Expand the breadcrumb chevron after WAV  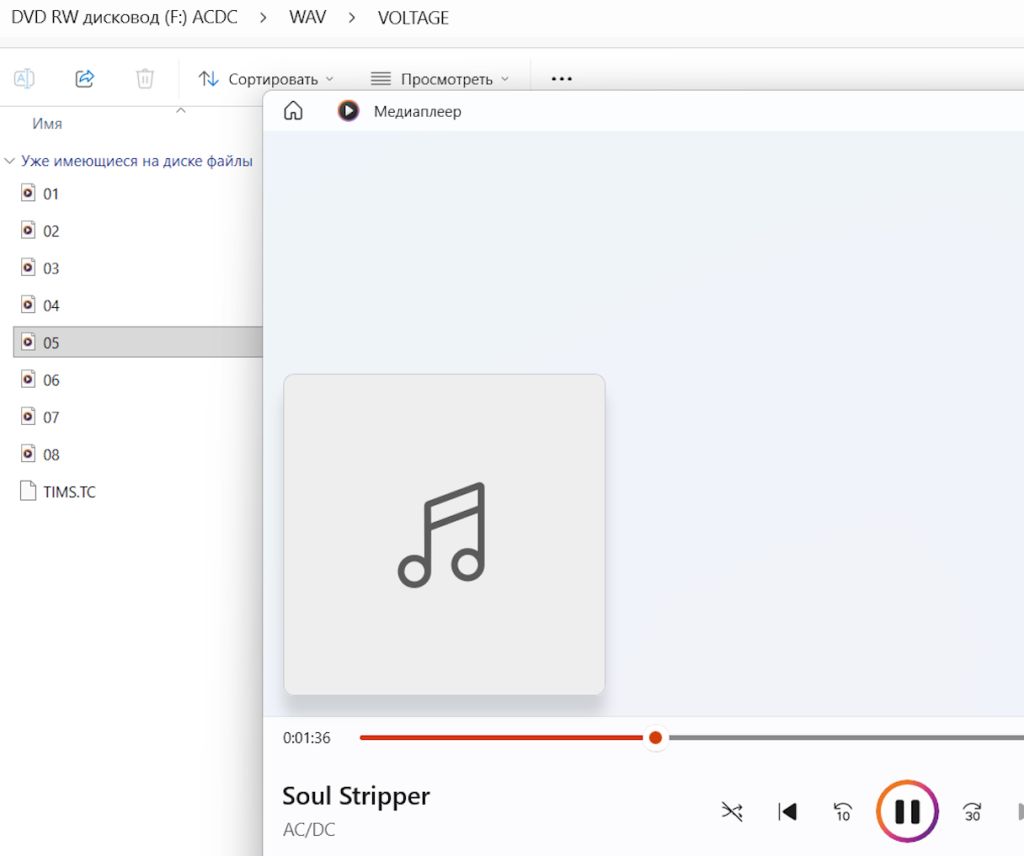coord(351,18)
